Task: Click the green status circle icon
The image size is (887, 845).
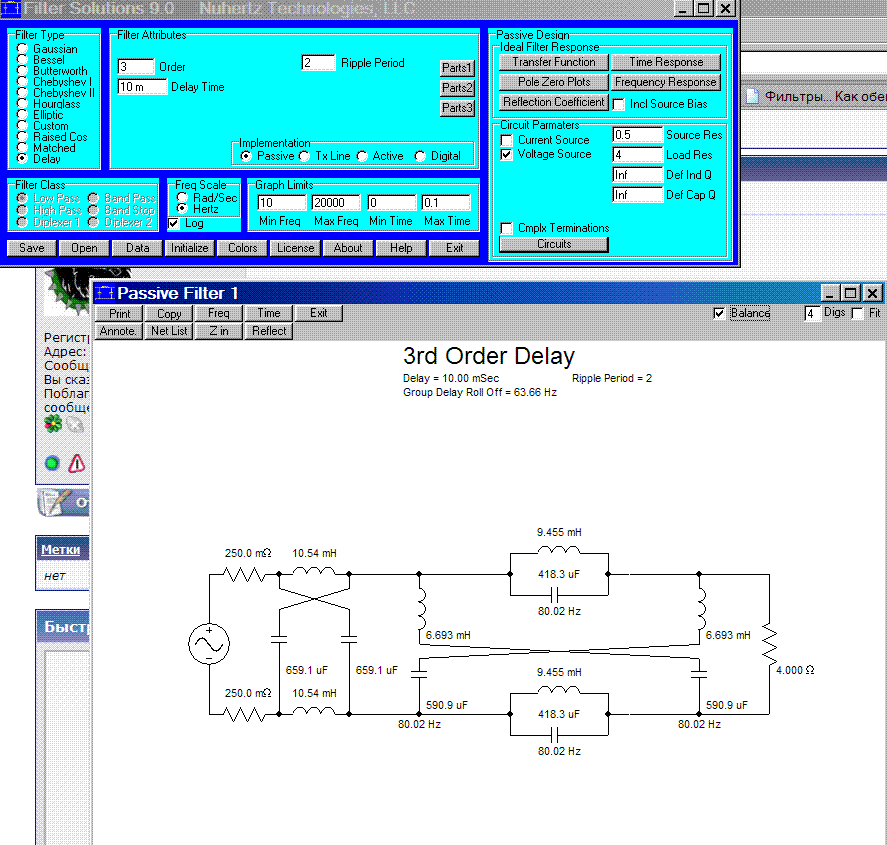Action: click(52, 464)
